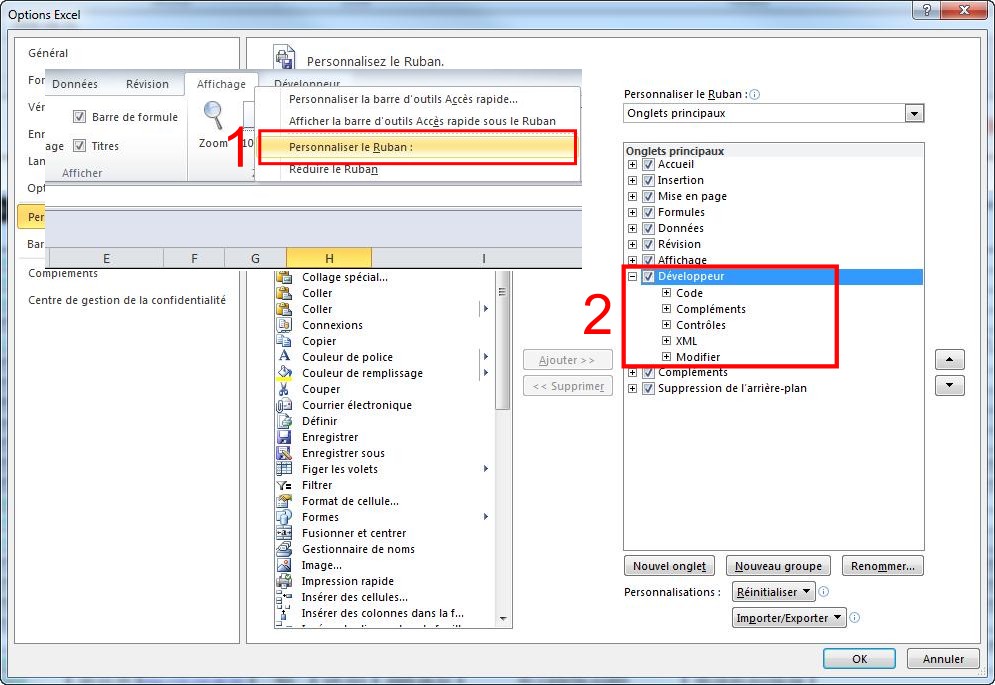
Task: Click the scissors icon next to Couper
Action: point(284,389)
